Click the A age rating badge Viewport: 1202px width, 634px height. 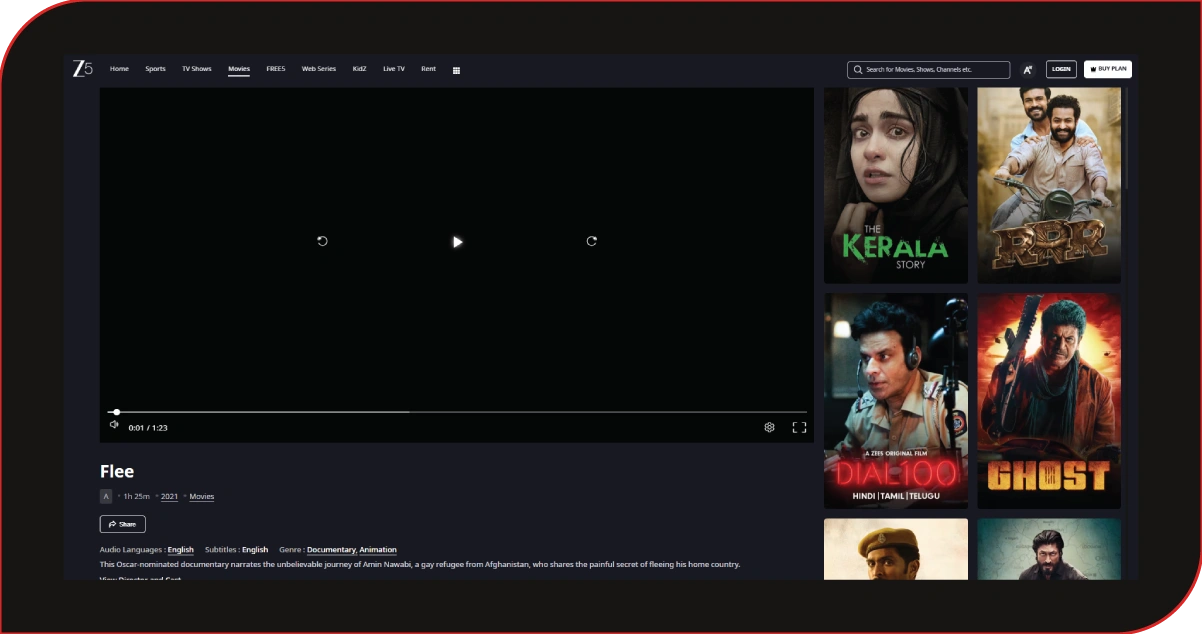pyautogui.click(x=106, y=496)
